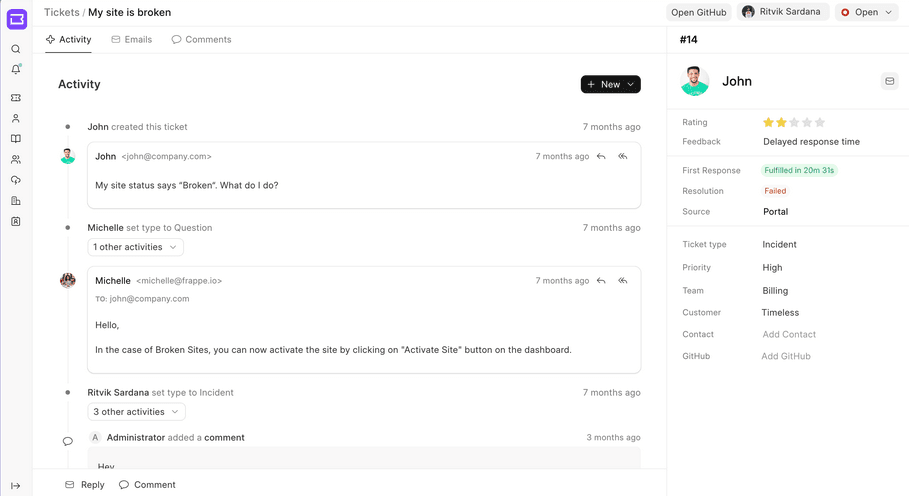Click ticket number #14
The image size is (909, 496).
[x=689, y=39]
